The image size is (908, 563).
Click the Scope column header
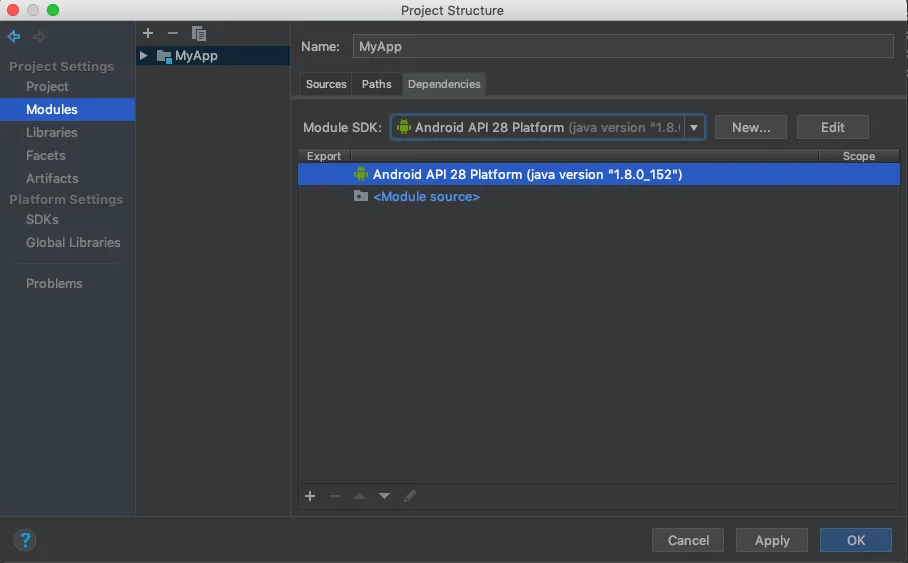click(859, 156)
